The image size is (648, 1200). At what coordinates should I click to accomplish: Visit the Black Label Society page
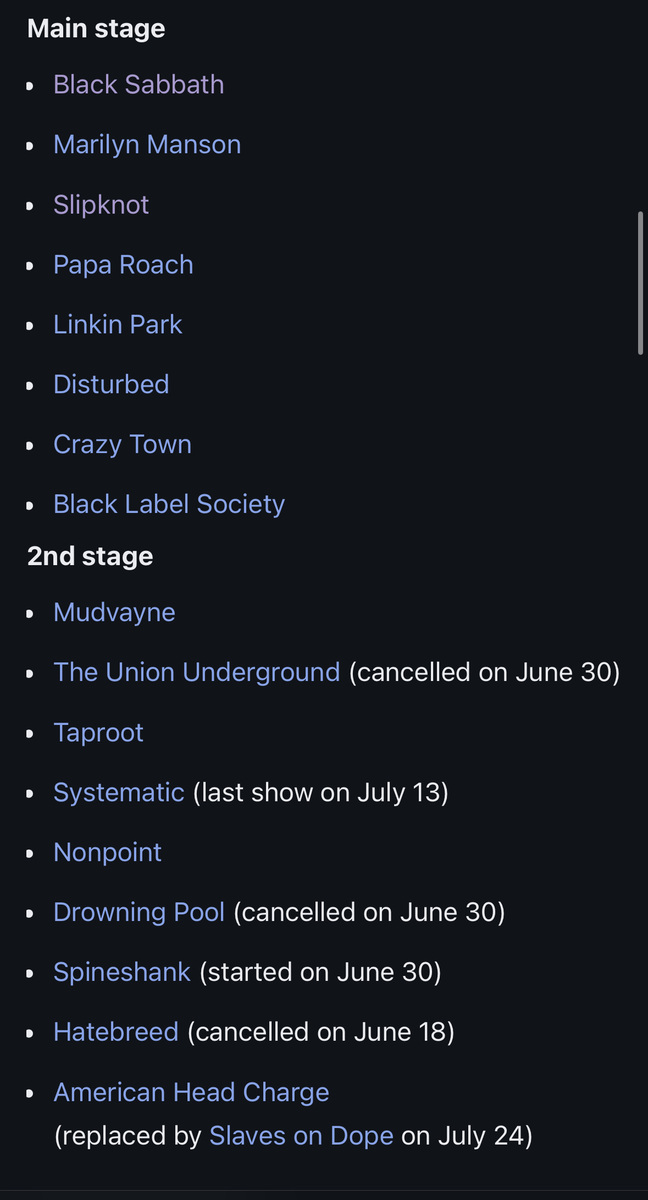point(169,505)
